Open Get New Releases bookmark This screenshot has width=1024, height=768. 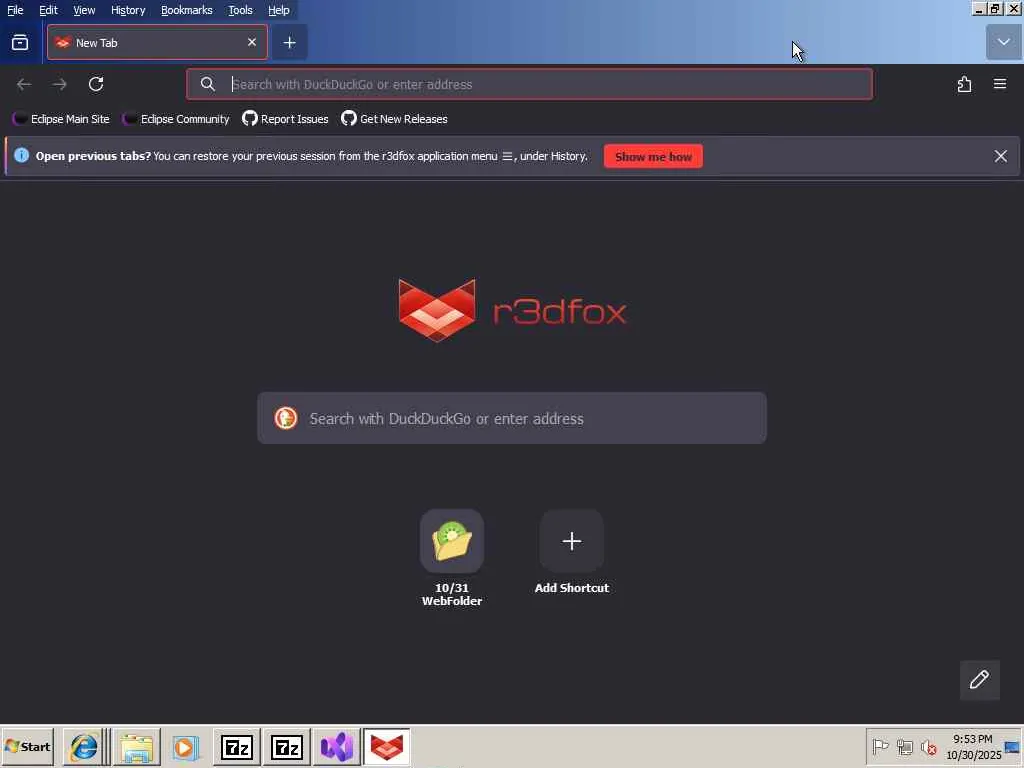pyautogui.click(x=394, y=119)
